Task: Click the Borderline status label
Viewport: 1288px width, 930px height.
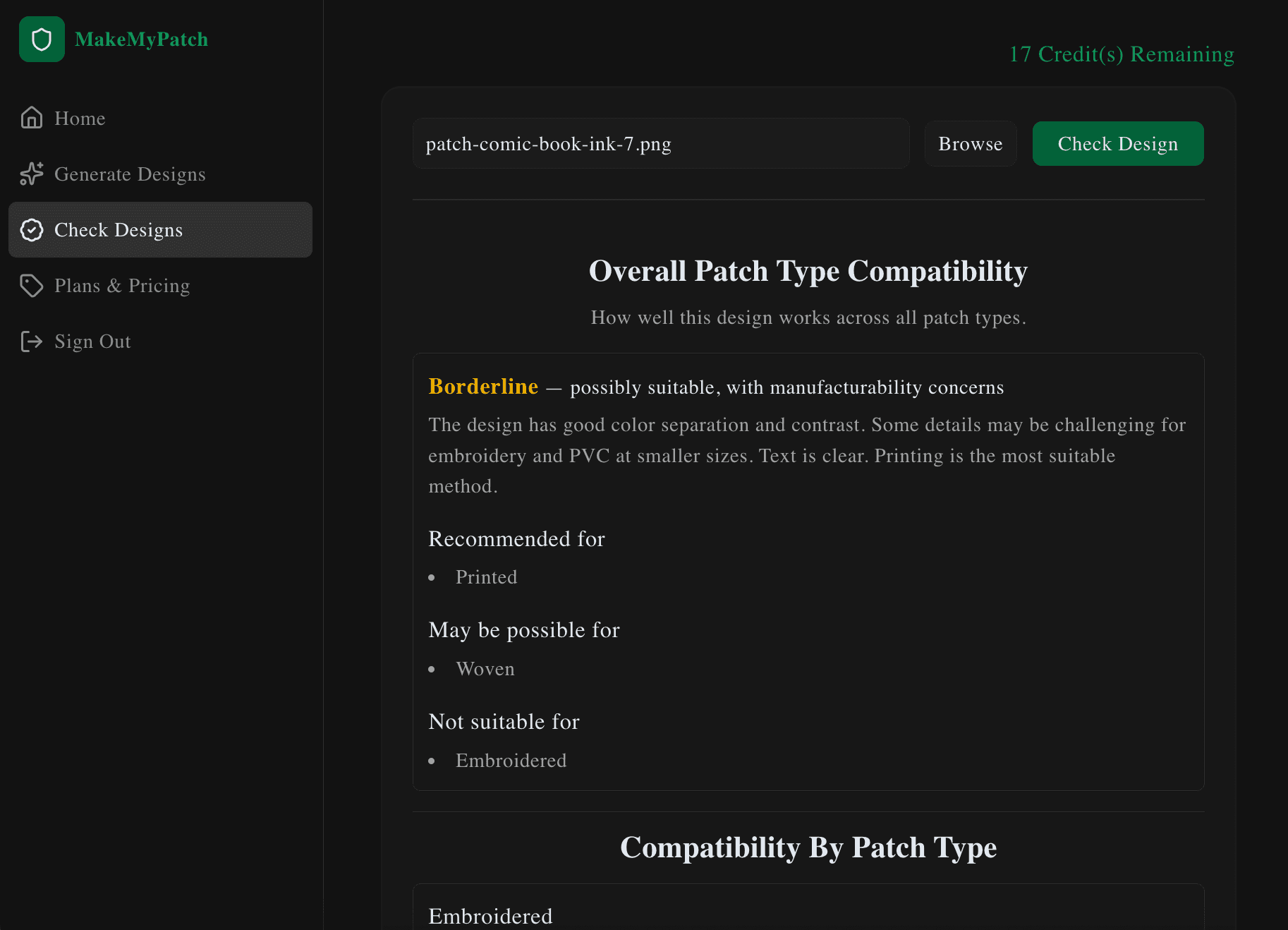Action: click(x=483, y=387)
